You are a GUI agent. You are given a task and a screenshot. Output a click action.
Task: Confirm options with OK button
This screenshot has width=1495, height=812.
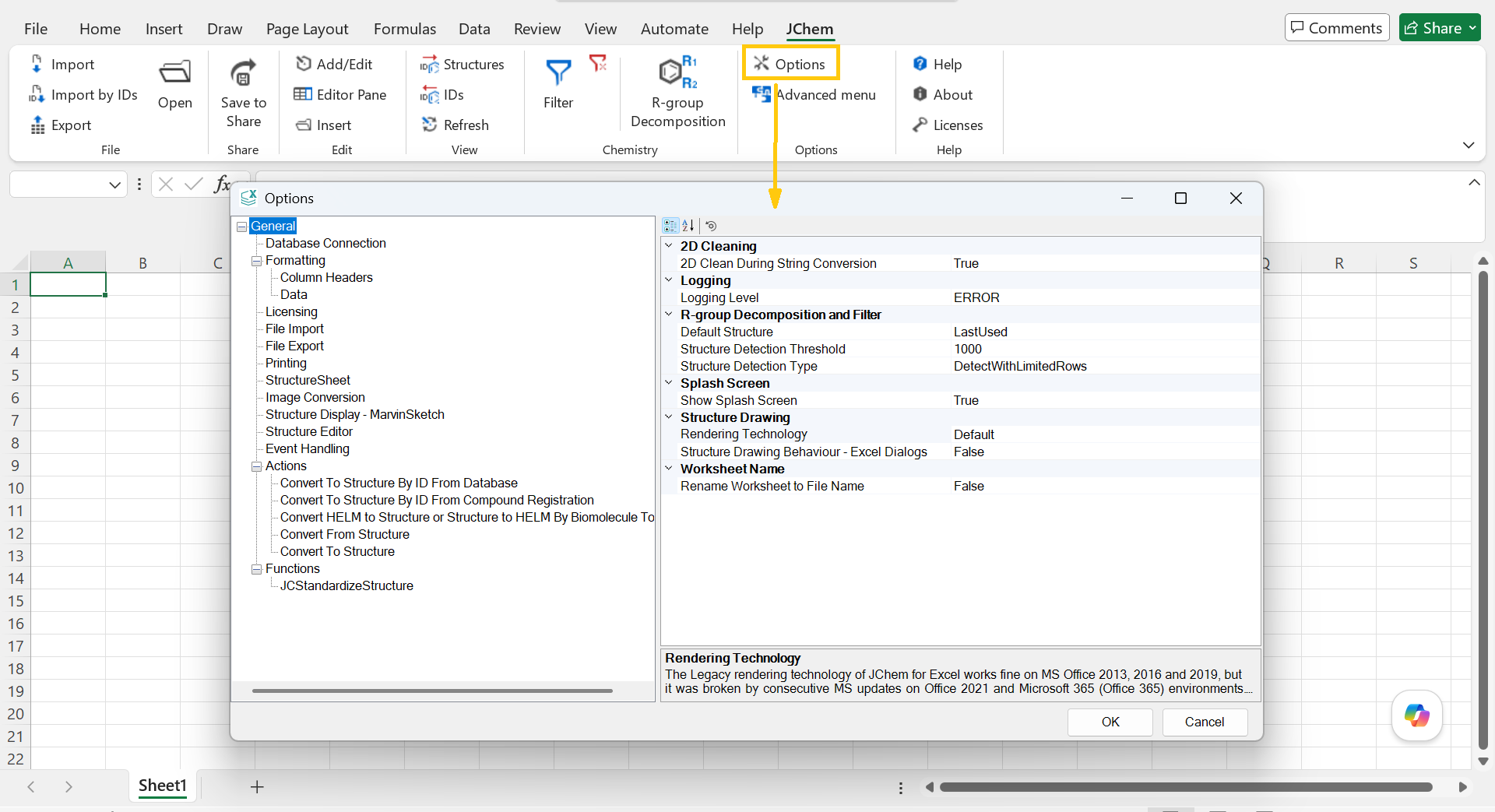pos(1110,722)
